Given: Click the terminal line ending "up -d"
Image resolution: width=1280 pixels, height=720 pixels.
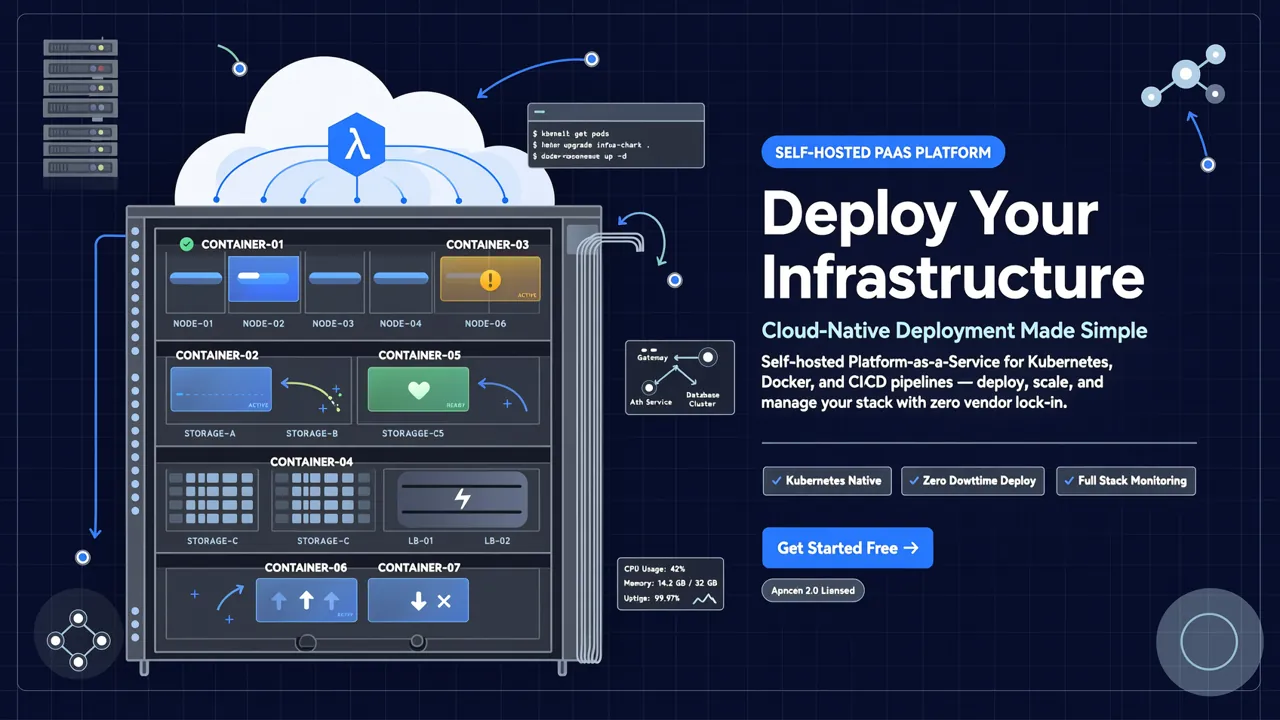Looking at the screenshot, I should tap(580, 157).
